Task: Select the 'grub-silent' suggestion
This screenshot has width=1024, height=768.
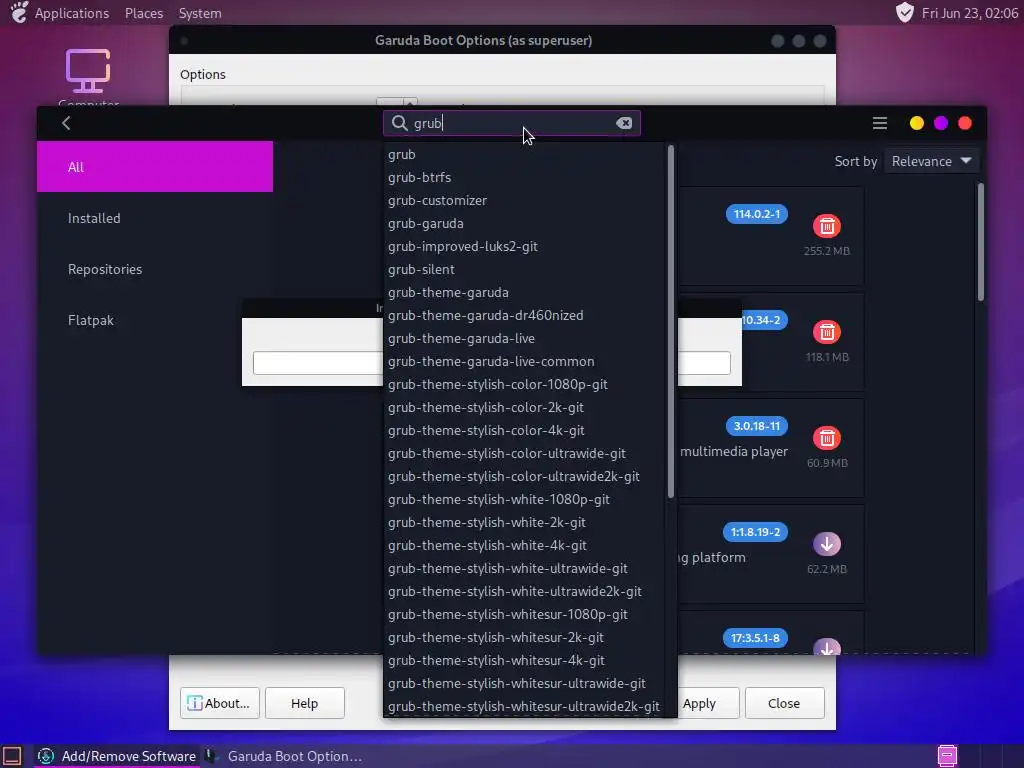Action: (524, 269)
